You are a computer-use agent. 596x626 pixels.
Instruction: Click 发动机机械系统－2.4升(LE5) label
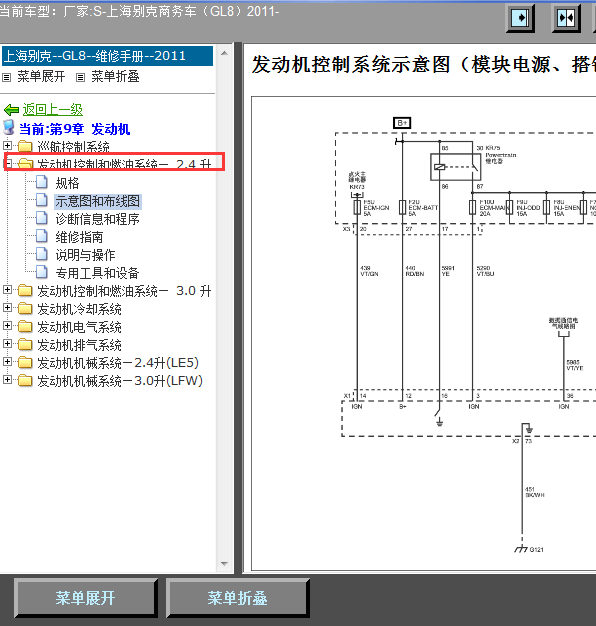click(x=118, y=363)
